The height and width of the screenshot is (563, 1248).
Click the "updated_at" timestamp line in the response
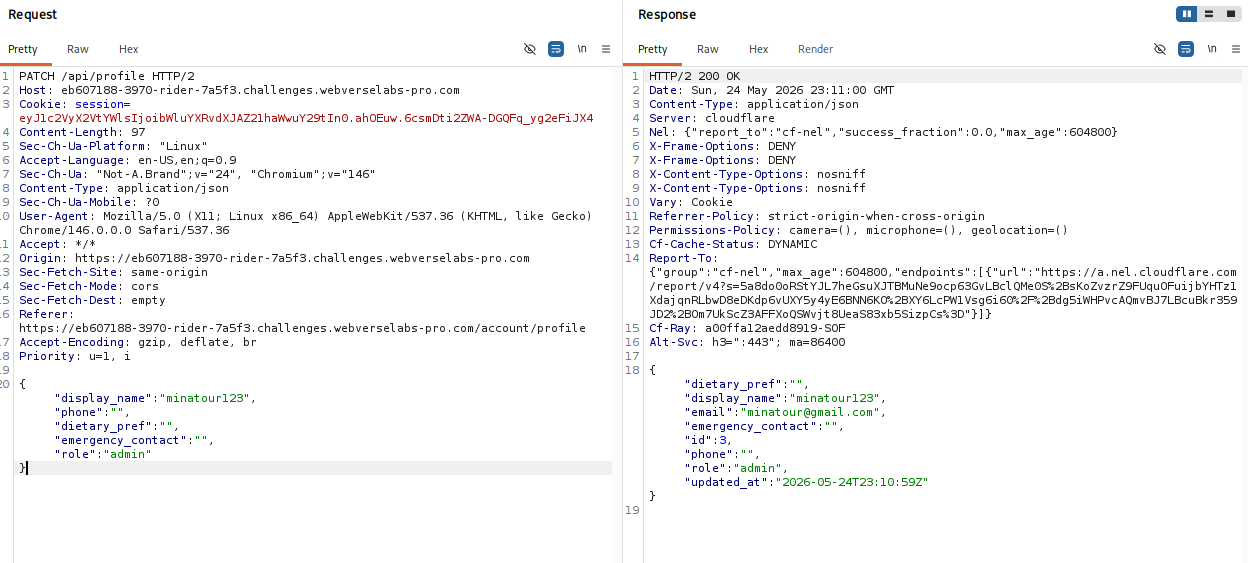tap(806, 482)
